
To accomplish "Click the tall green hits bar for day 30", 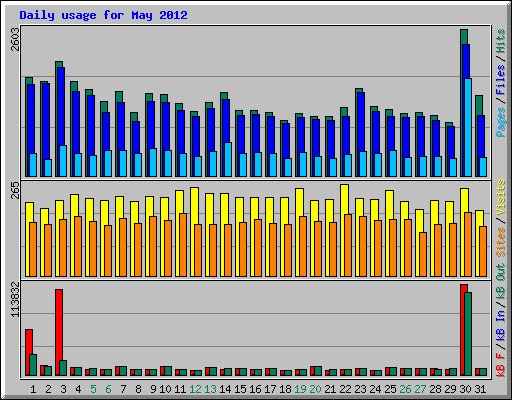I will pyautogui.click(x=464, y=37).
